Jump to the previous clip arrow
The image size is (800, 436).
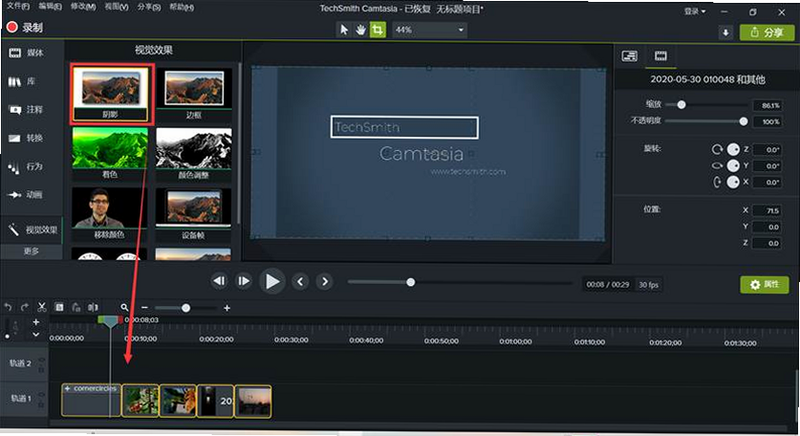point(300,281)
